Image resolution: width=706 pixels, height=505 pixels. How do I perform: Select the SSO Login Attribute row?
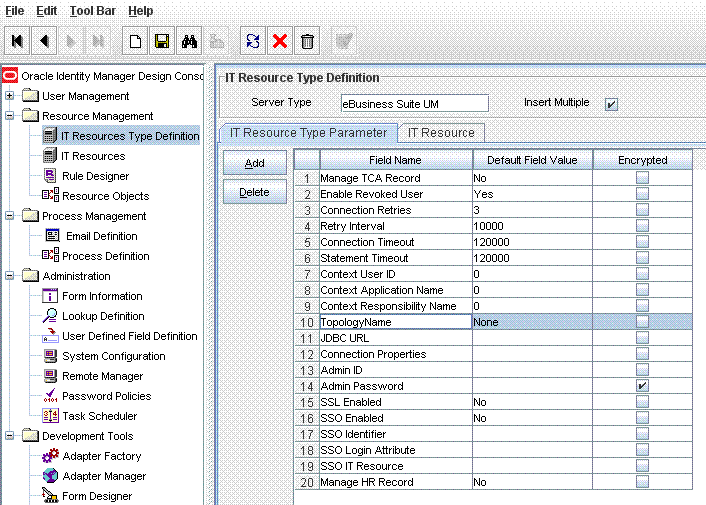click(494, 450)
